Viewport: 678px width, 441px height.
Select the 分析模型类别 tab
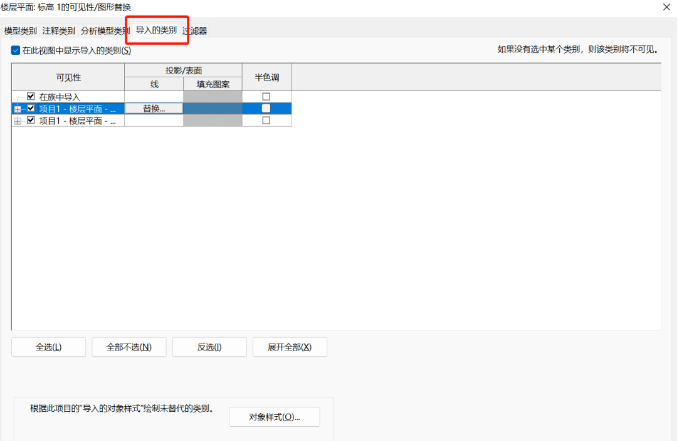click(x=105, y=31)
